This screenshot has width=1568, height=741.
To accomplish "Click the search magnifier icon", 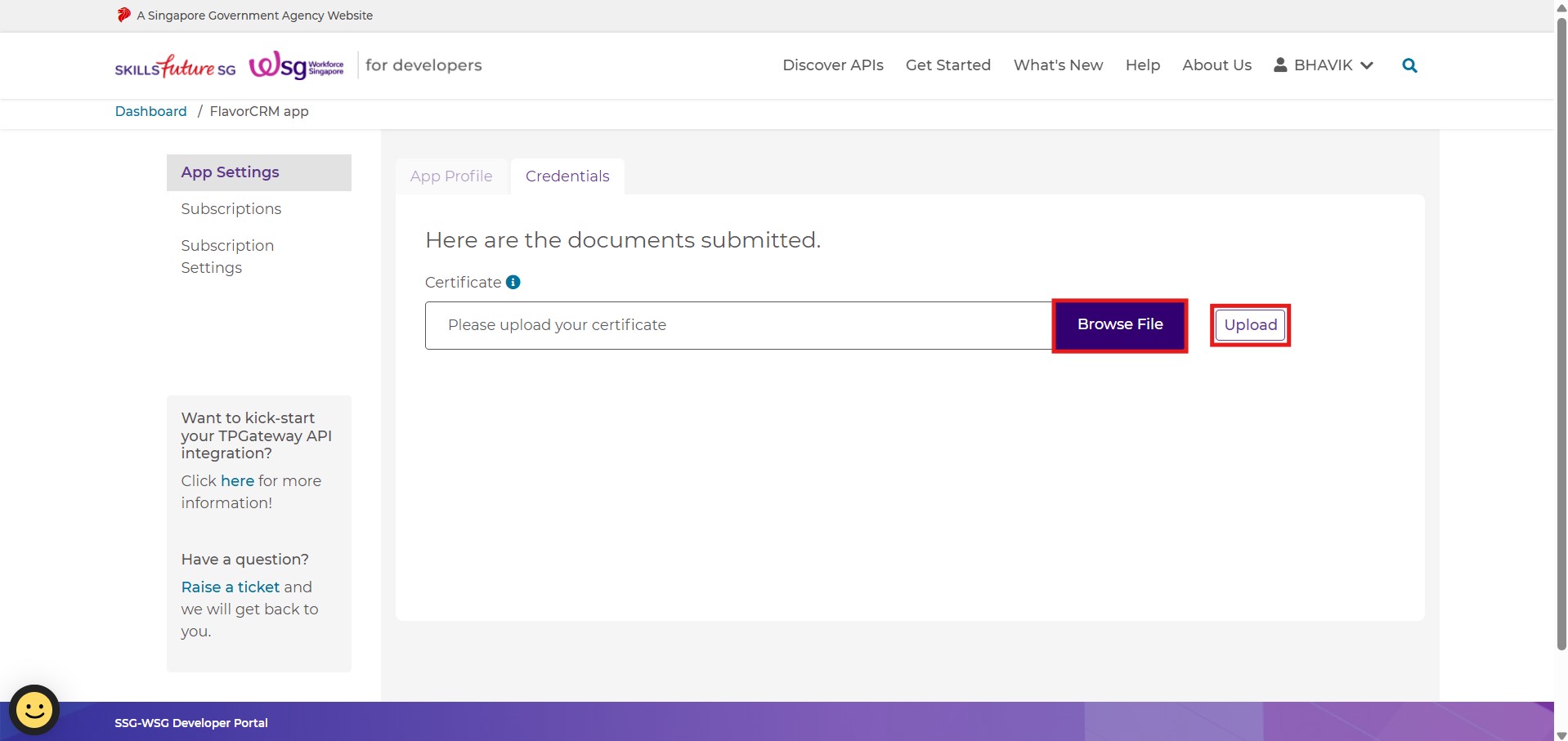I will point(1409,65).
